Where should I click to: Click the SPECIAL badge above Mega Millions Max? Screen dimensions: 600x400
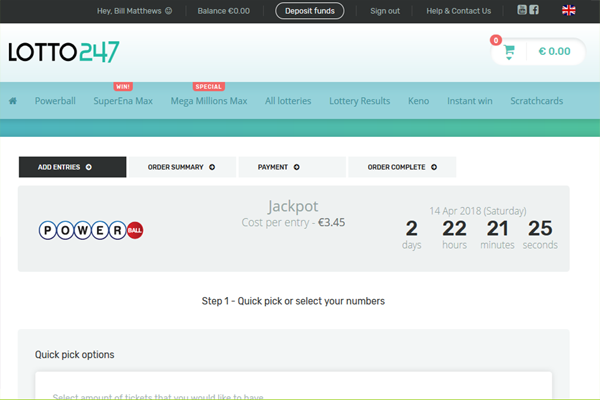(209, 87)
